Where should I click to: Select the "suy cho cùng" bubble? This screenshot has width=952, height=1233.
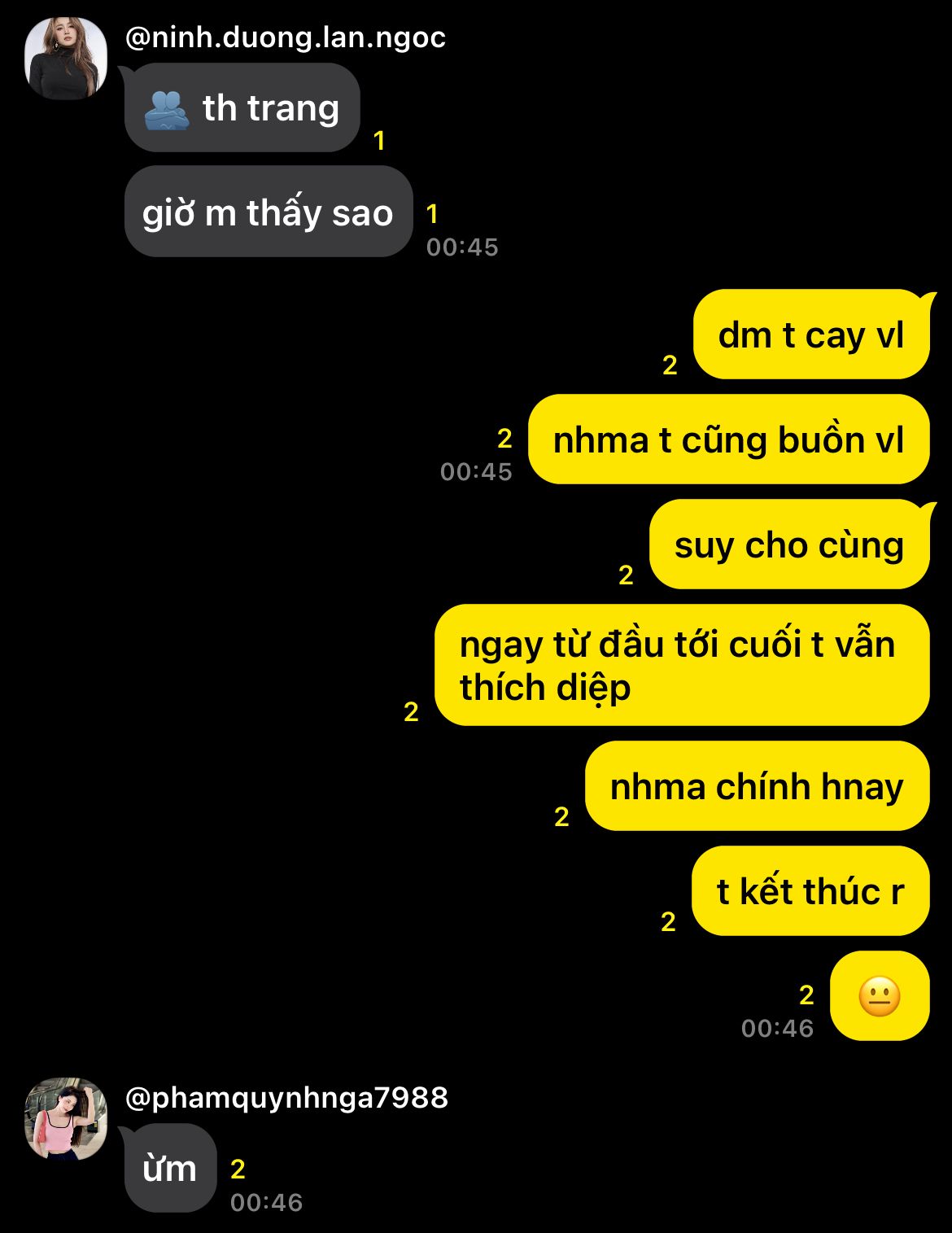coord(789,544)
